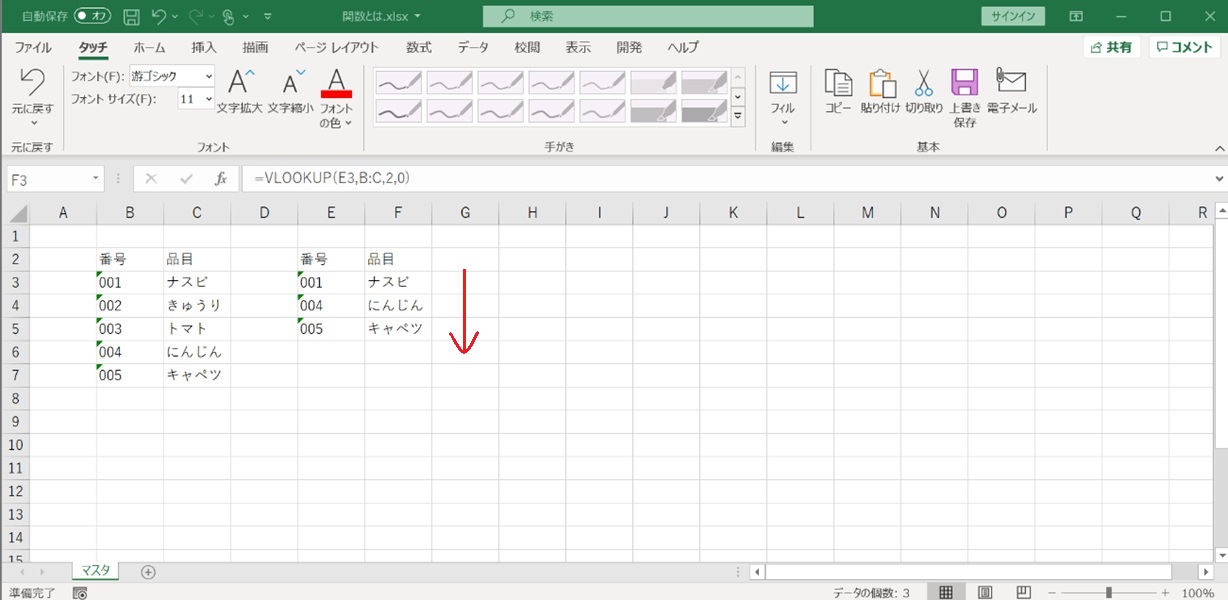Screen dimensions: 1228x604
Task: Click the zoom slider in the status bar
Action: (x=1108, y=593)
